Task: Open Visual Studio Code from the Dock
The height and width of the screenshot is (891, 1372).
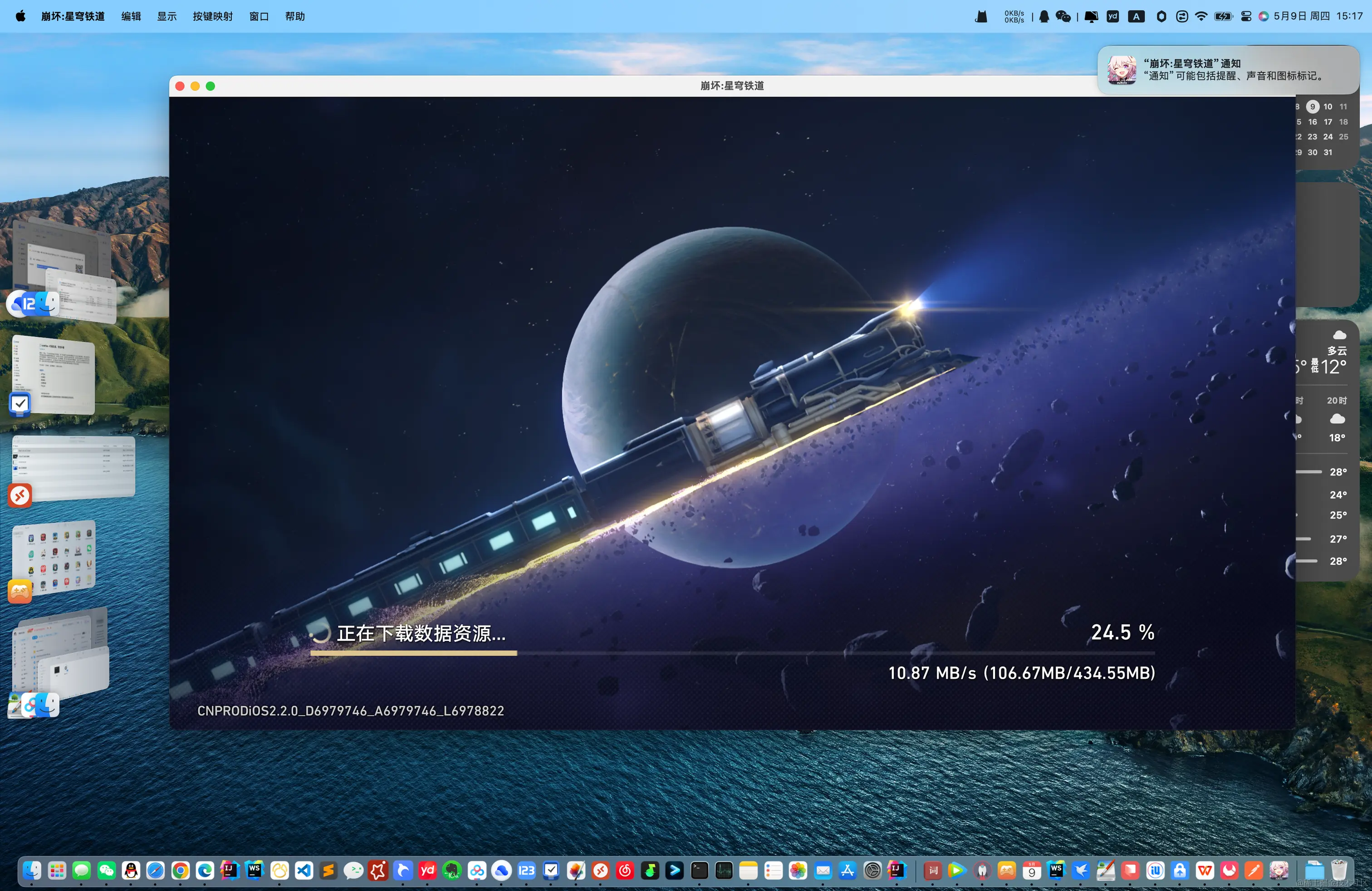Action: click(304, 870)
